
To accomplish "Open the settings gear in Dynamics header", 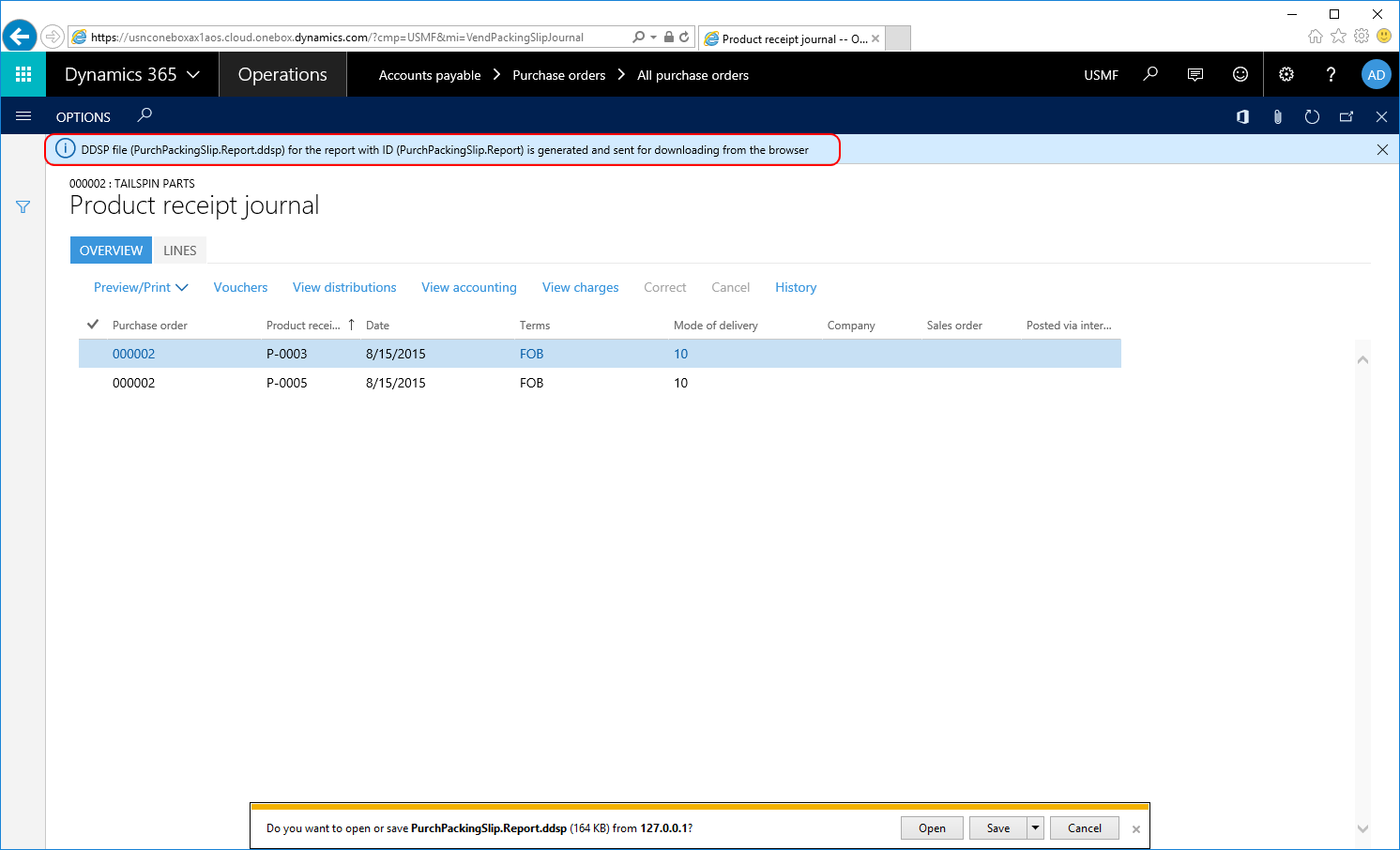I will click(x=1286, y=74).
